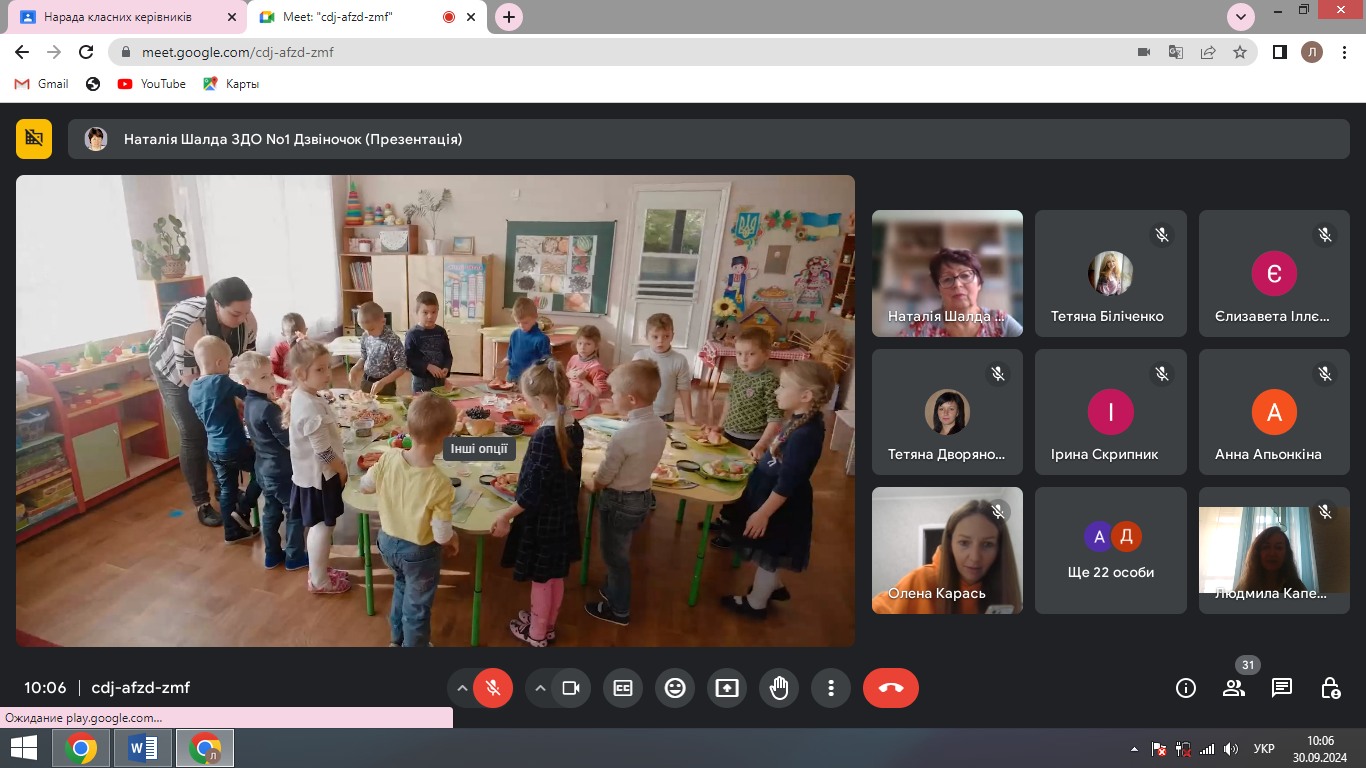Open the emoji reactions button

[x=675, y=688]
